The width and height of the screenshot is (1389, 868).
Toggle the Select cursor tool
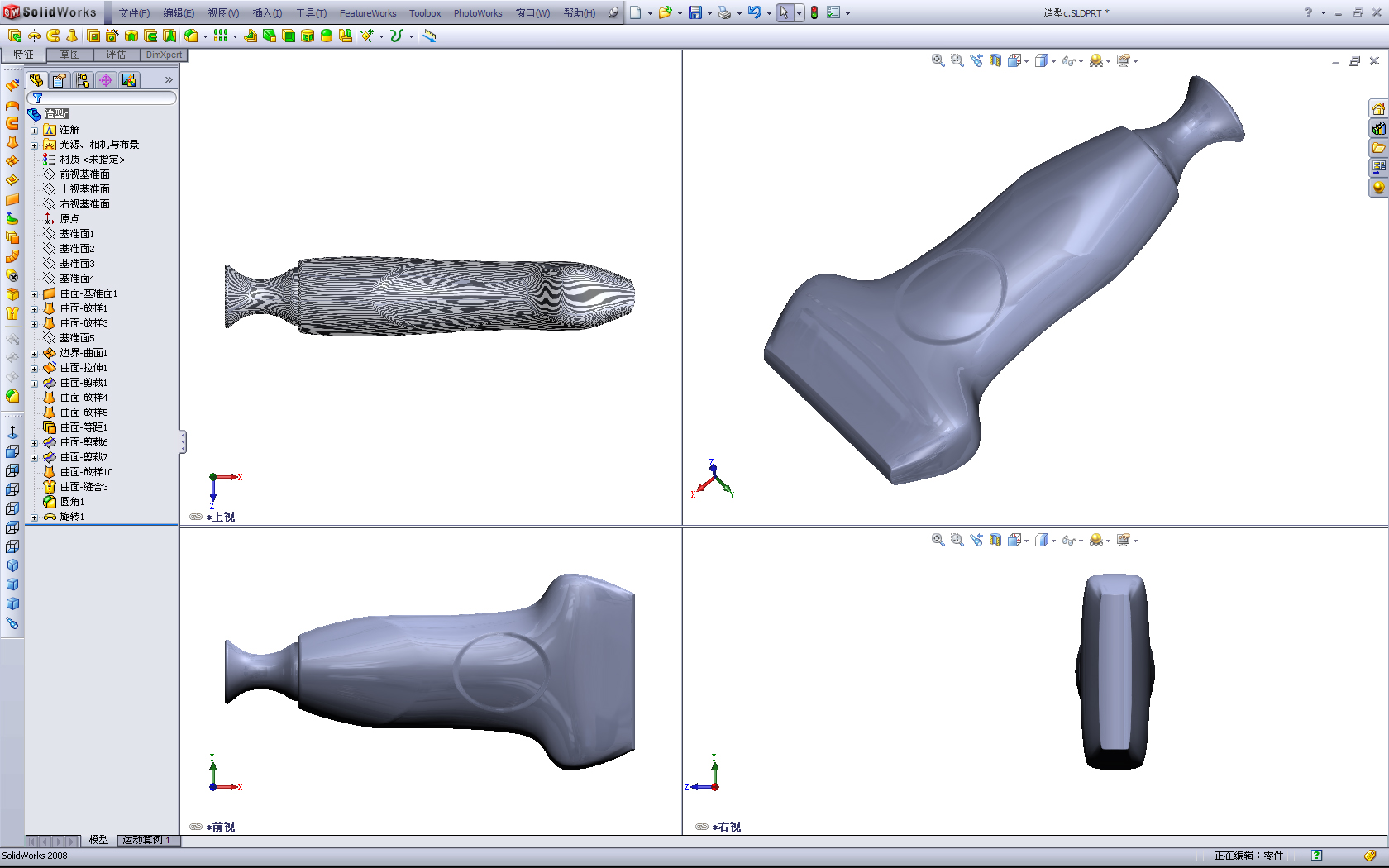click(x=784, y=12)
